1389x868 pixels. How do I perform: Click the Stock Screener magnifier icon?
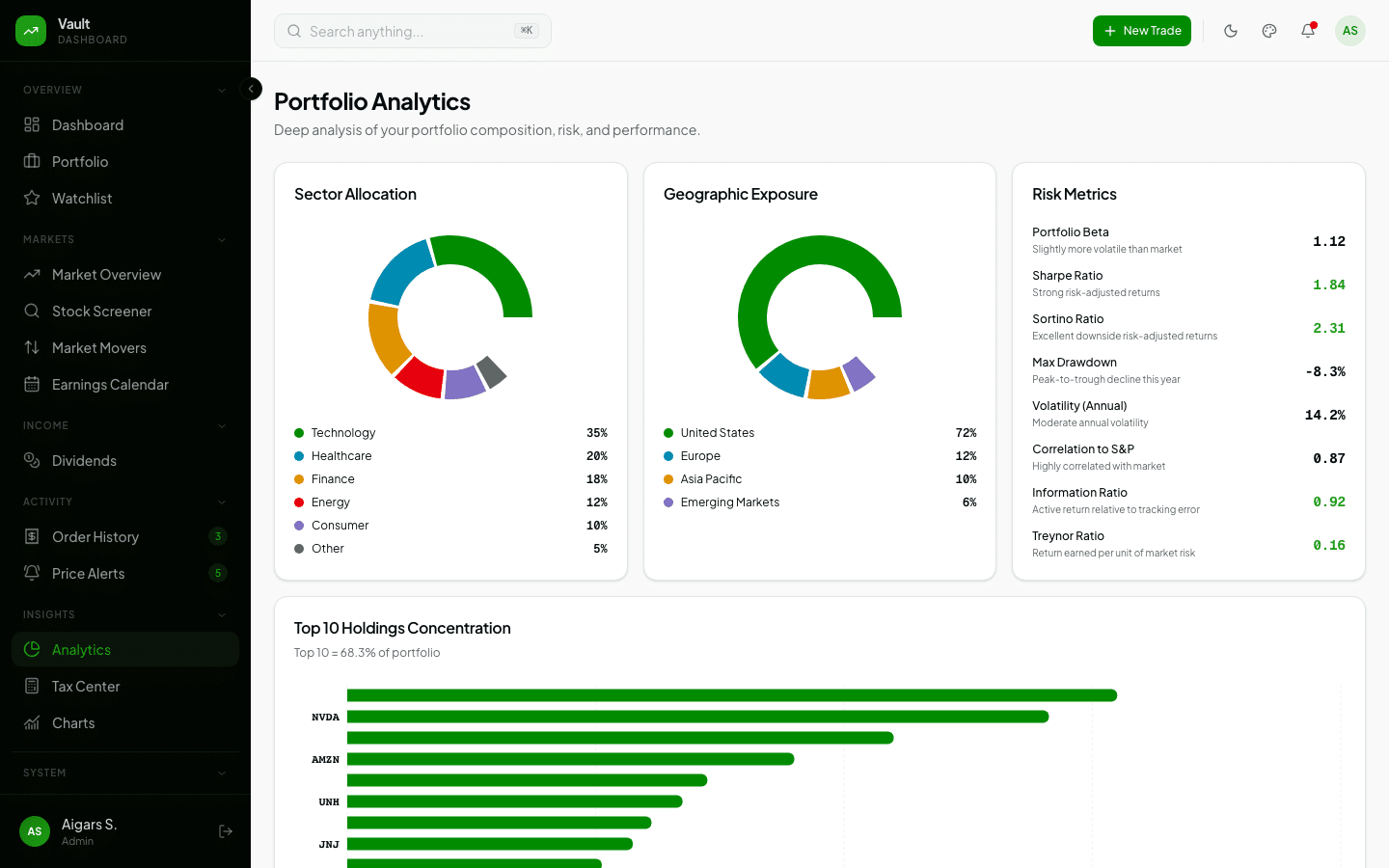point(33,311)
